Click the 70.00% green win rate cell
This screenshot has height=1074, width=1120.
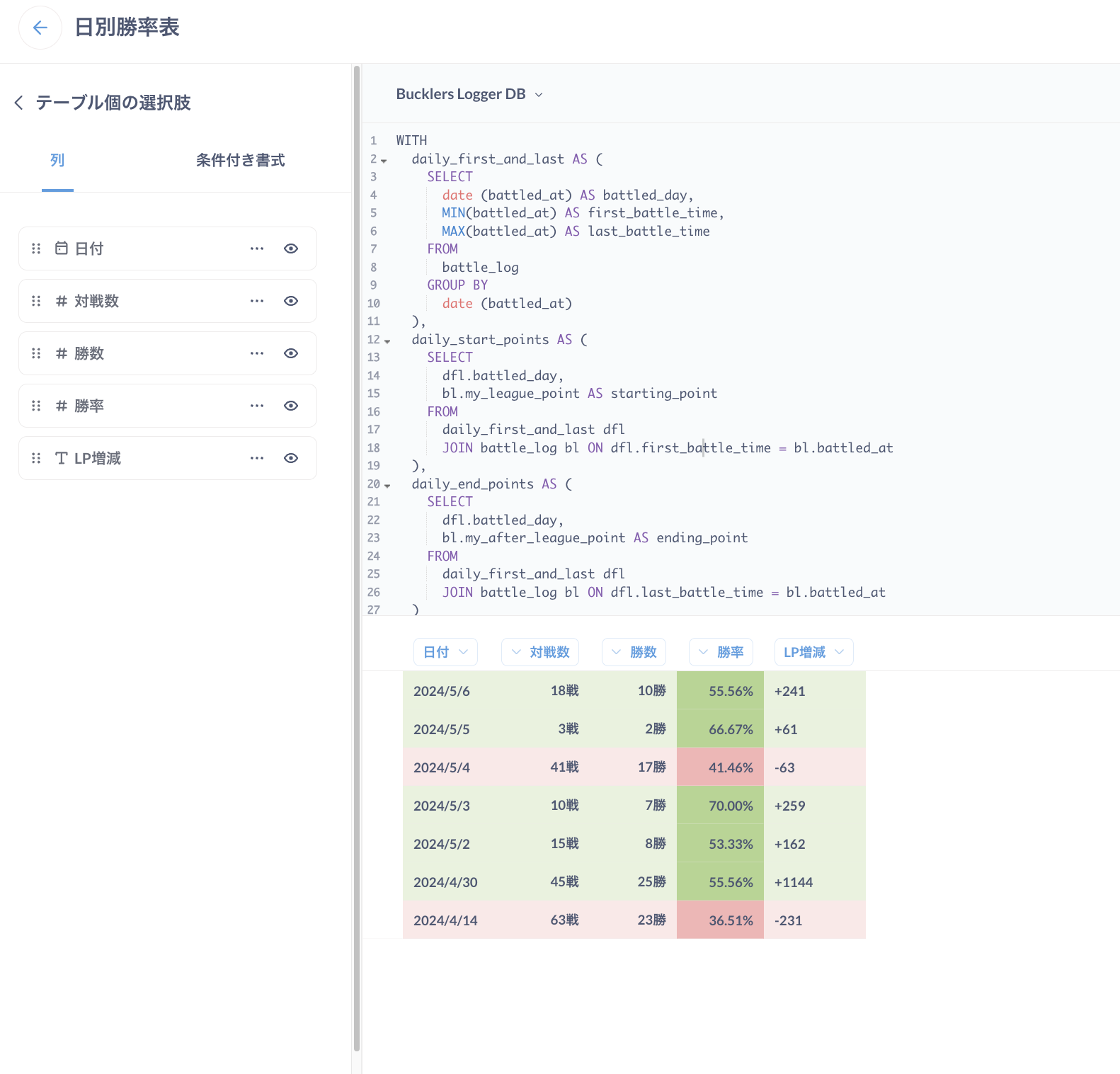[720, 806]
